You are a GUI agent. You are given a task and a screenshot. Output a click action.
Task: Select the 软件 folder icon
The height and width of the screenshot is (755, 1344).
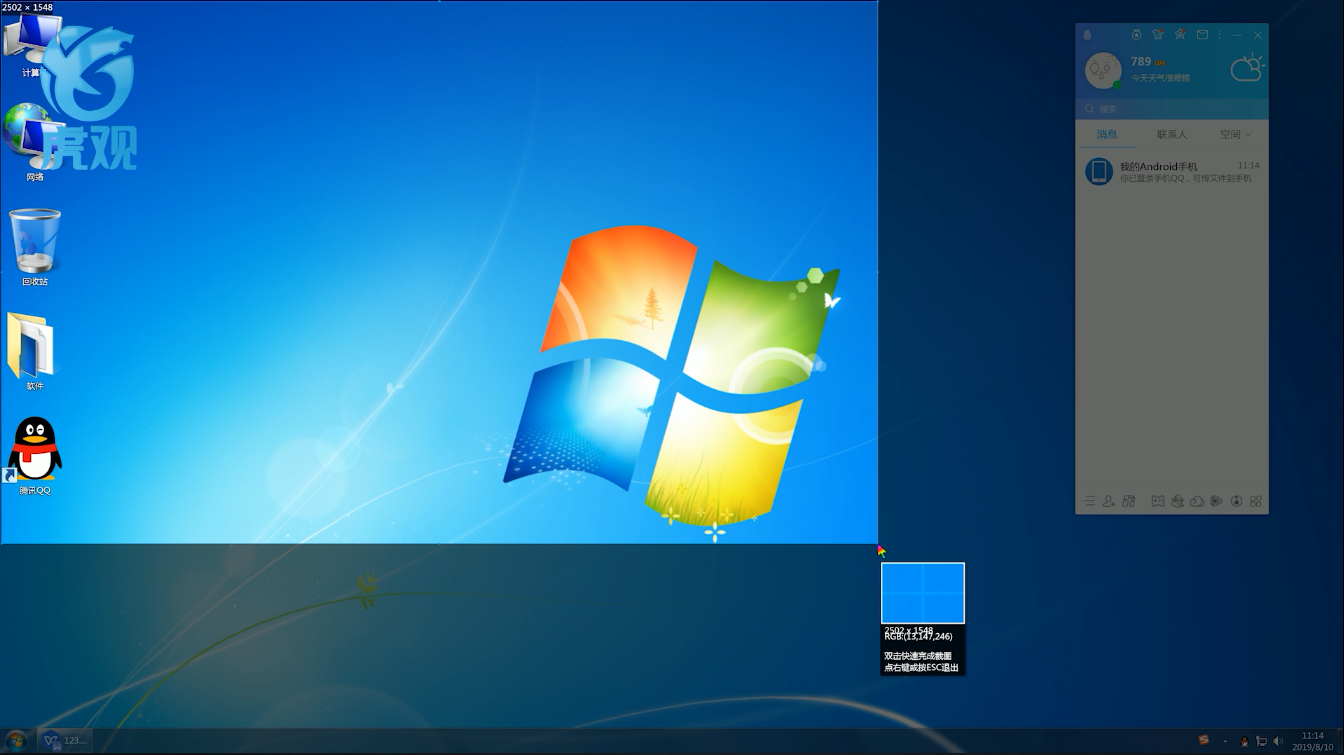[x=35, y=351]
